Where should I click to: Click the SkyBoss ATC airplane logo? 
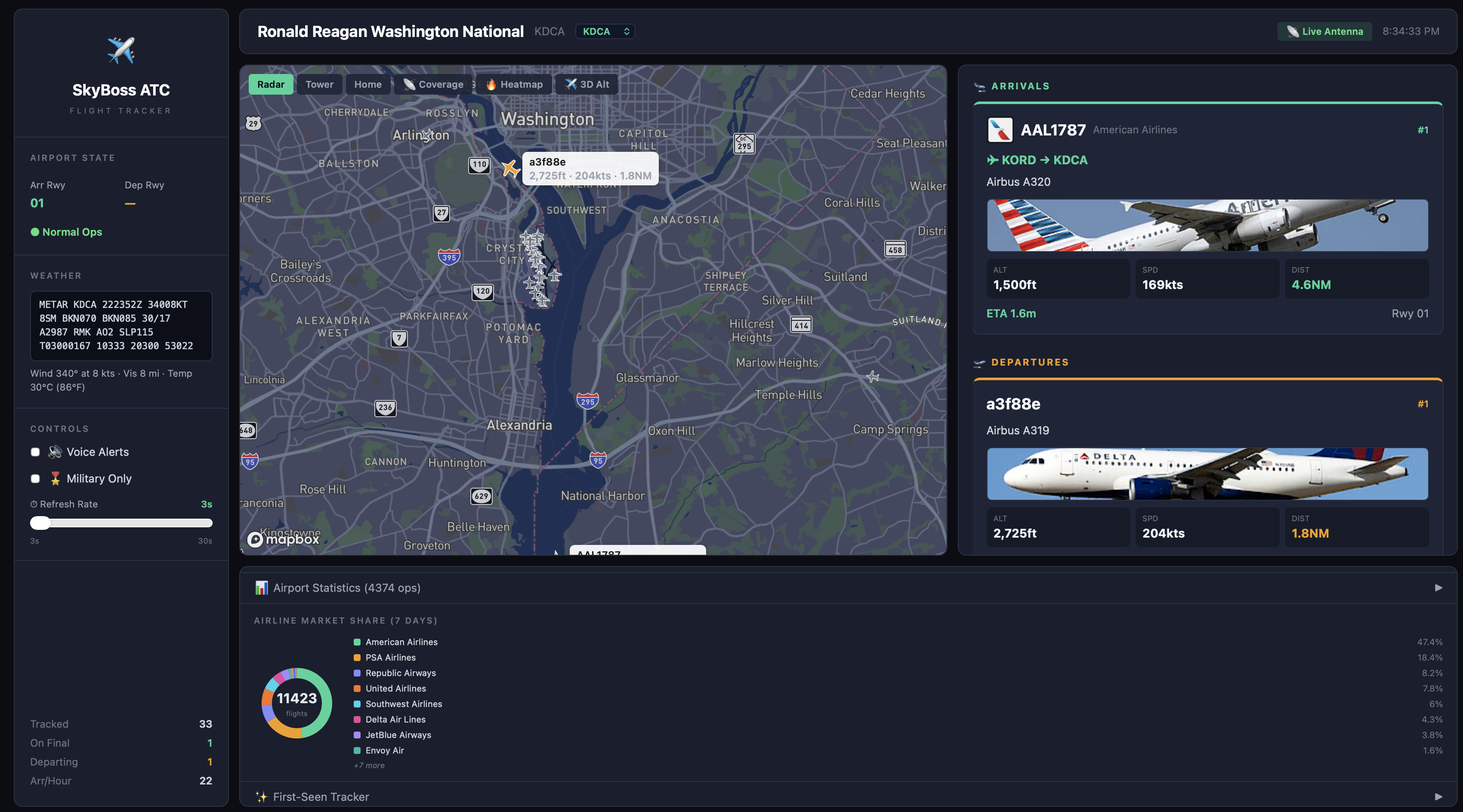pos(121,51)
